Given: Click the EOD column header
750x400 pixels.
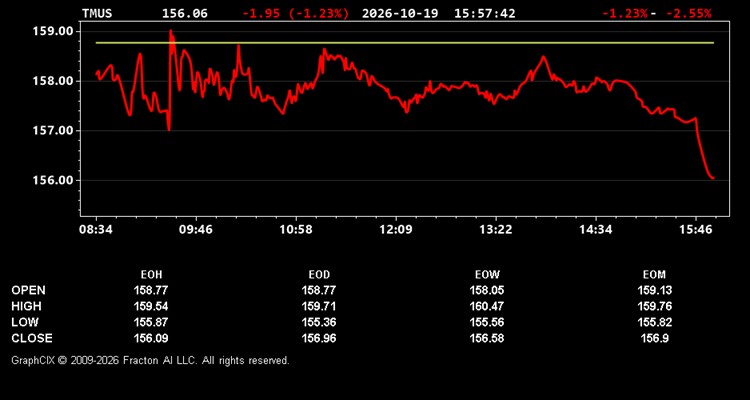Looking at the screenshot, I should click(319, 275).
